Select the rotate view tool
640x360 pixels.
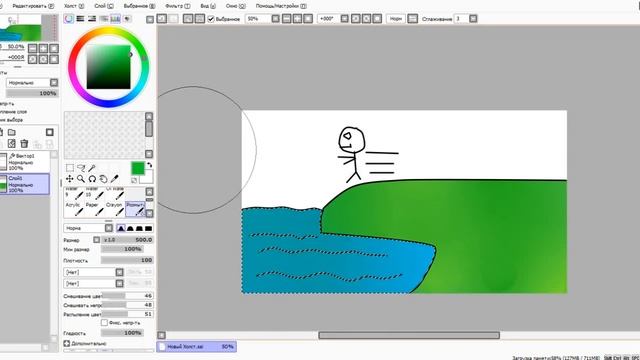pos(92,179)
